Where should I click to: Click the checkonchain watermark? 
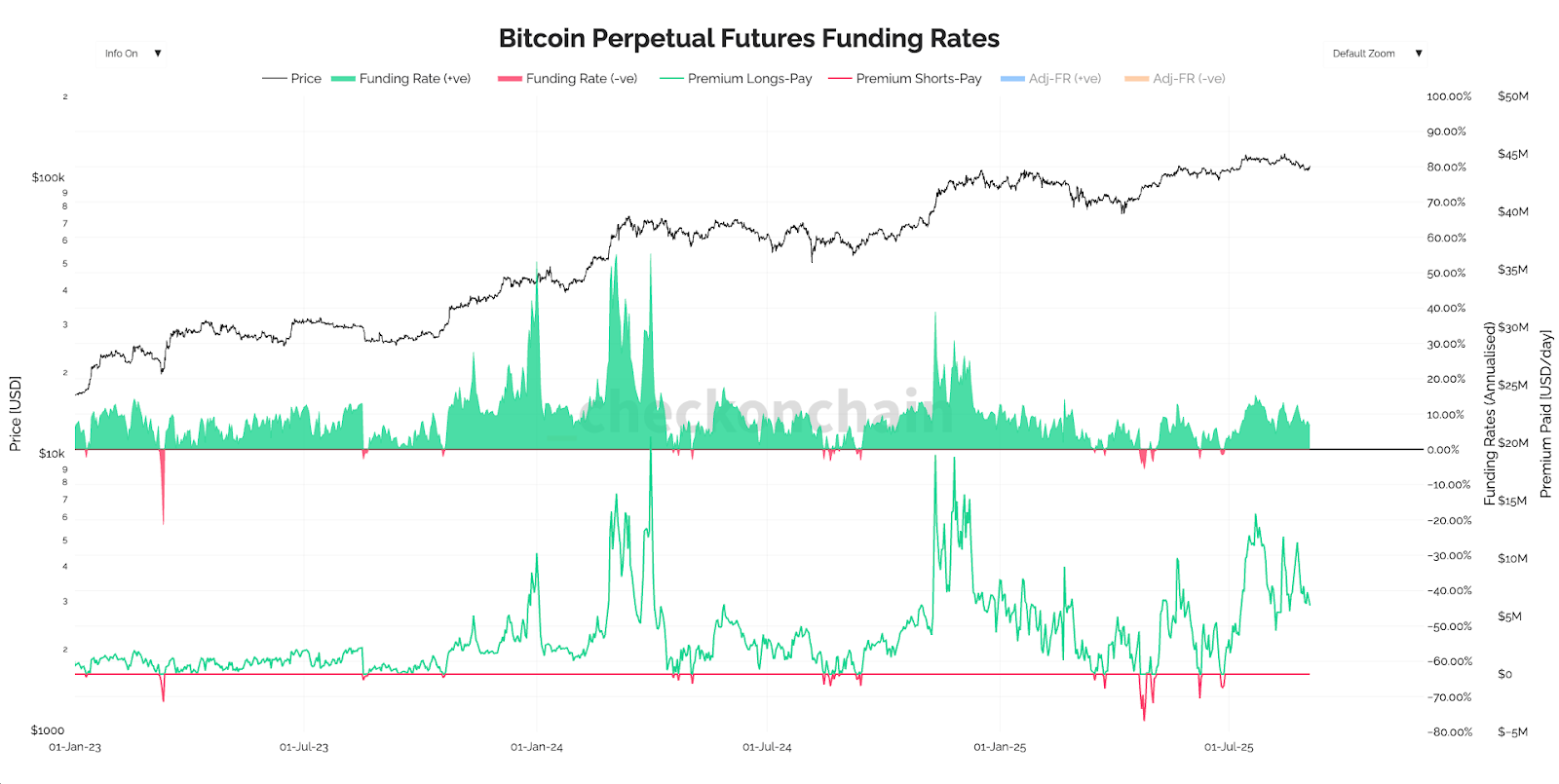750,412
